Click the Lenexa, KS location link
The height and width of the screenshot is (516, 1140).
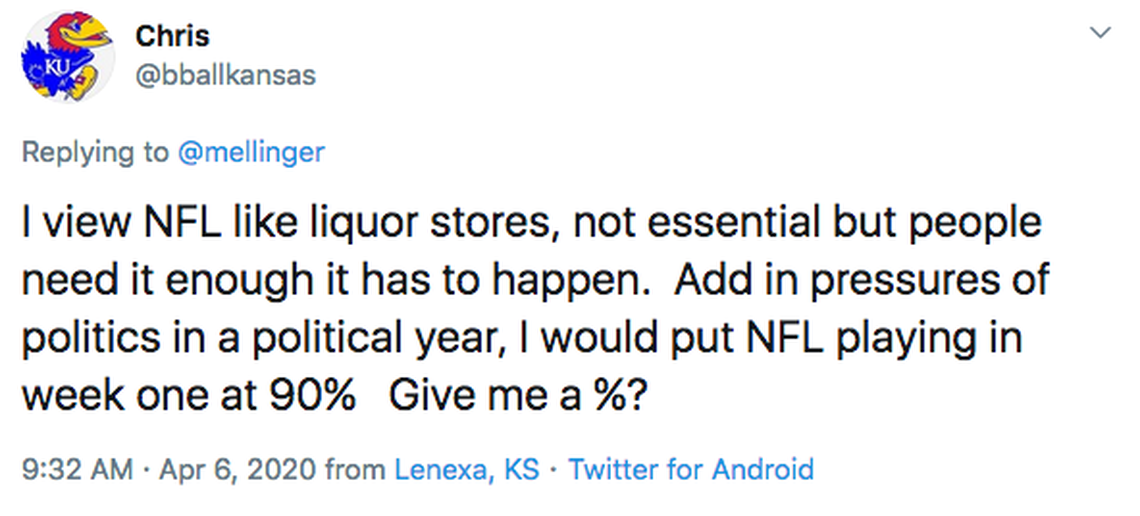[x=466, y=468]
